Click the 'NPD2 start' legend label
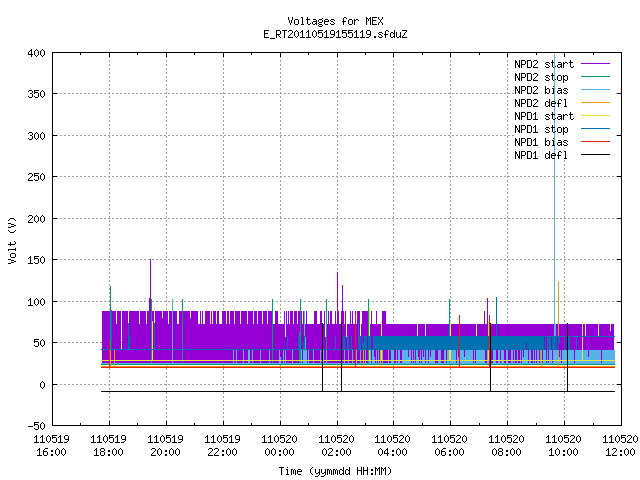 (544, 64)
